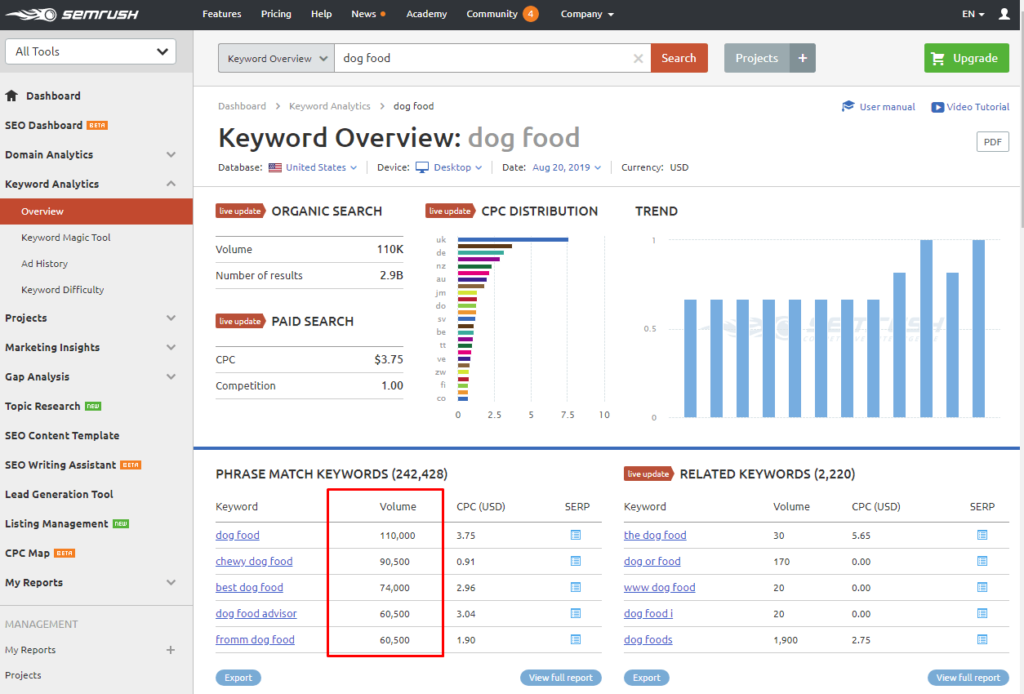This screenshot has height=694, width=1024.
Task: Collapse the Keyword Analytics sidebar section
Action: [170, 184]
